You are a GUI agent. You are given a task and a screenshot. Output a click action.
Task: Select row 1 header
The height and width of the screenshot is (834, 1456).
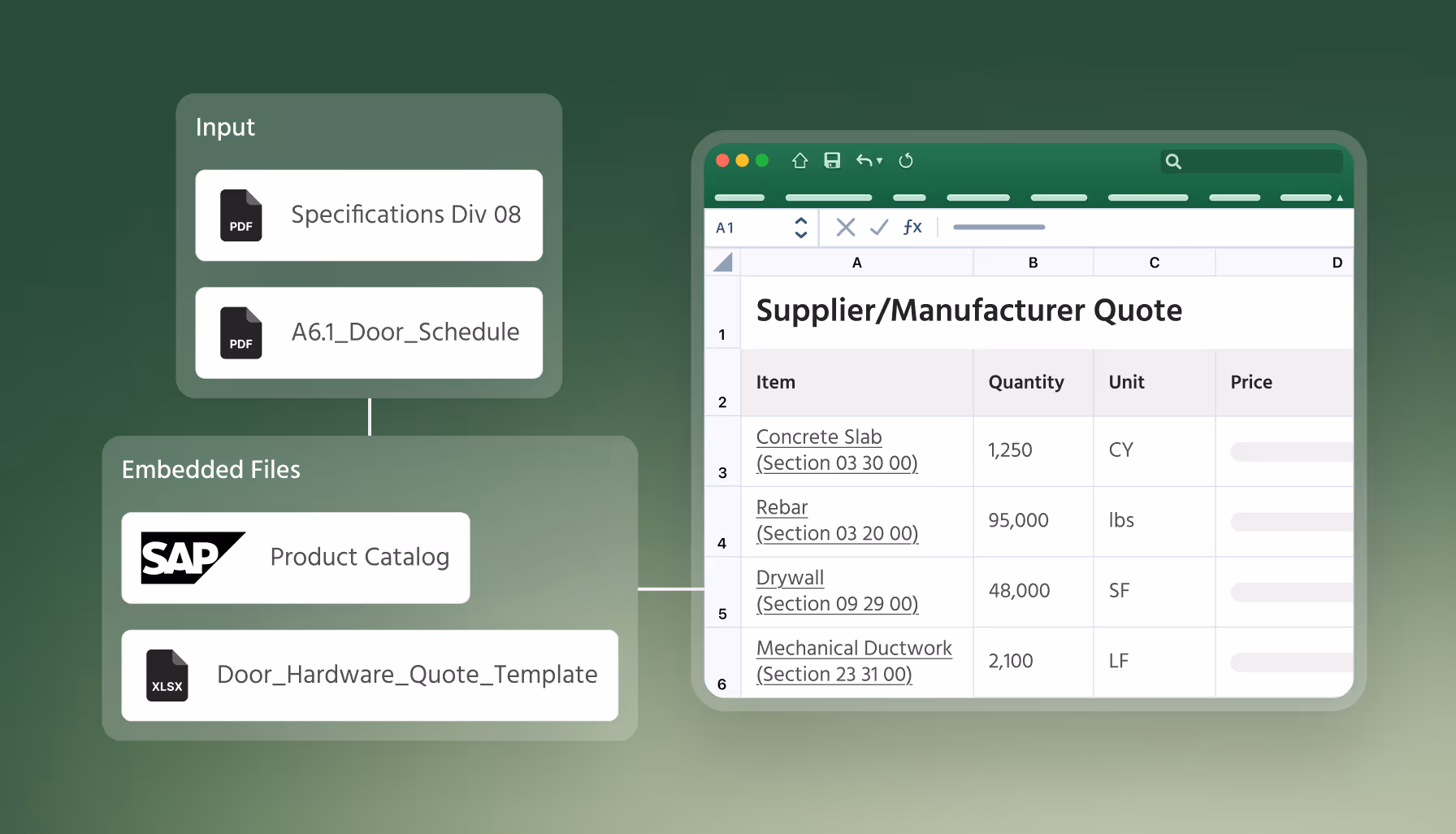[x=722, y=313]
